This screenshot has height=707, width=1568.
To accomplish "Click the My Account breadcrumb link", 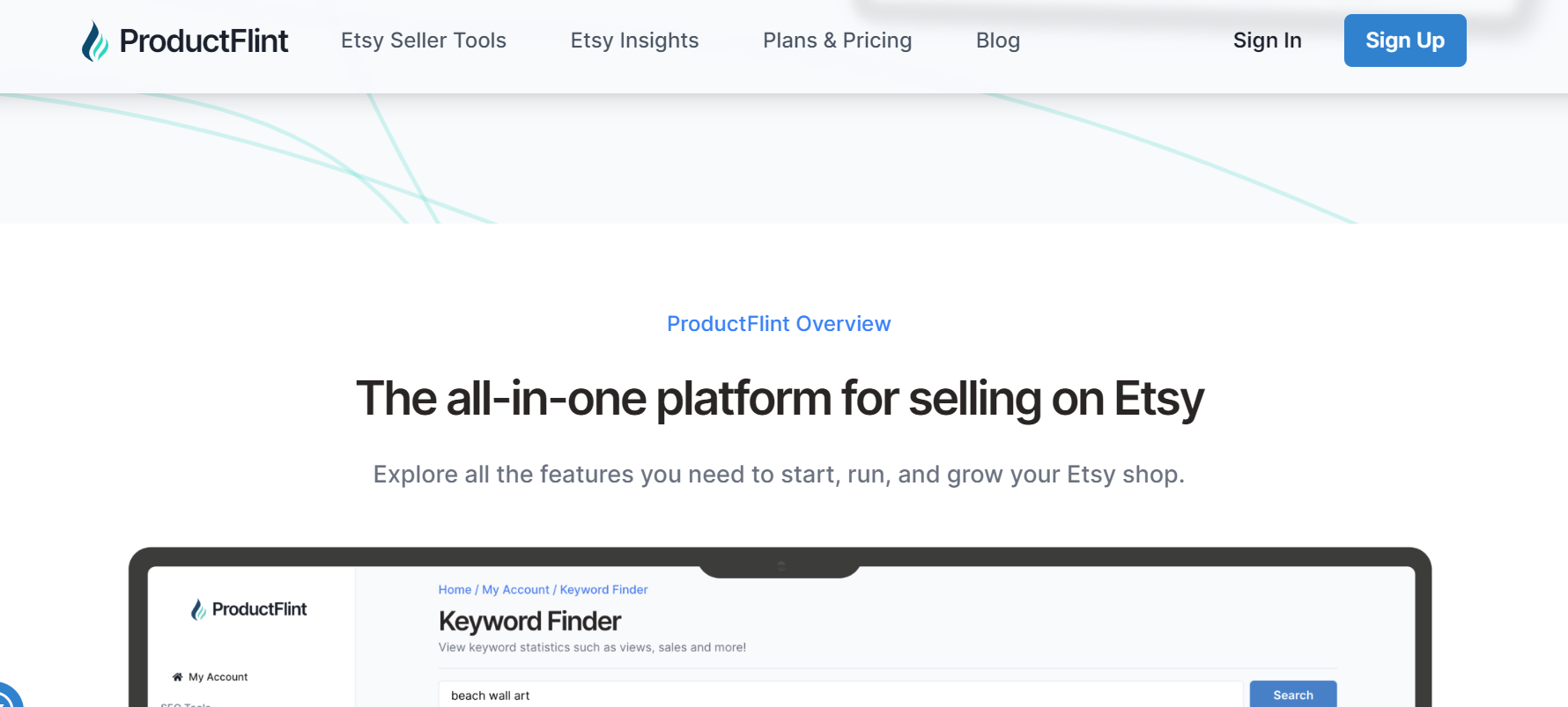I will point(515,590).
